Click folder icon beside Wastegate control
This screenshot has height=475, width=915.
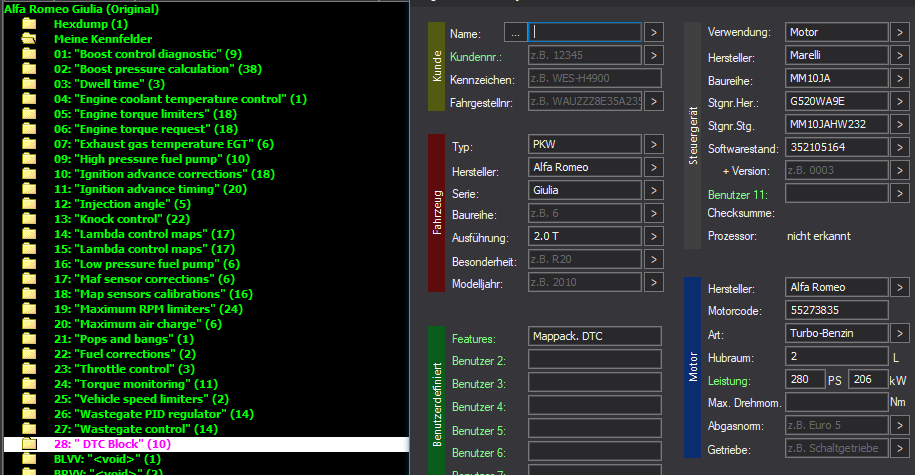tap(29, 429)
